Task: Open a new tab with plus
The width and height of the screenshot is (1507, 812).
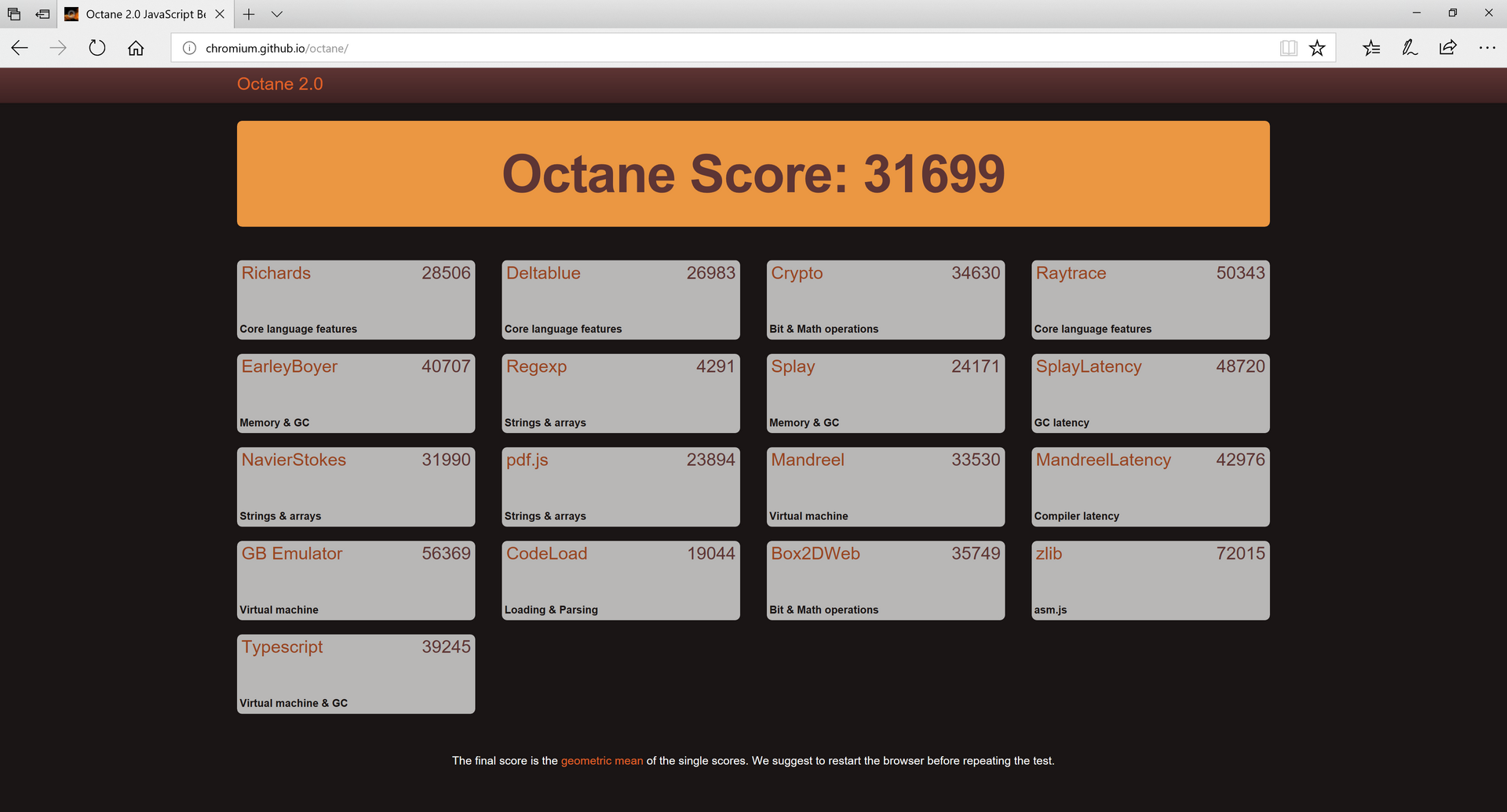Action: [x=249, y=14]
